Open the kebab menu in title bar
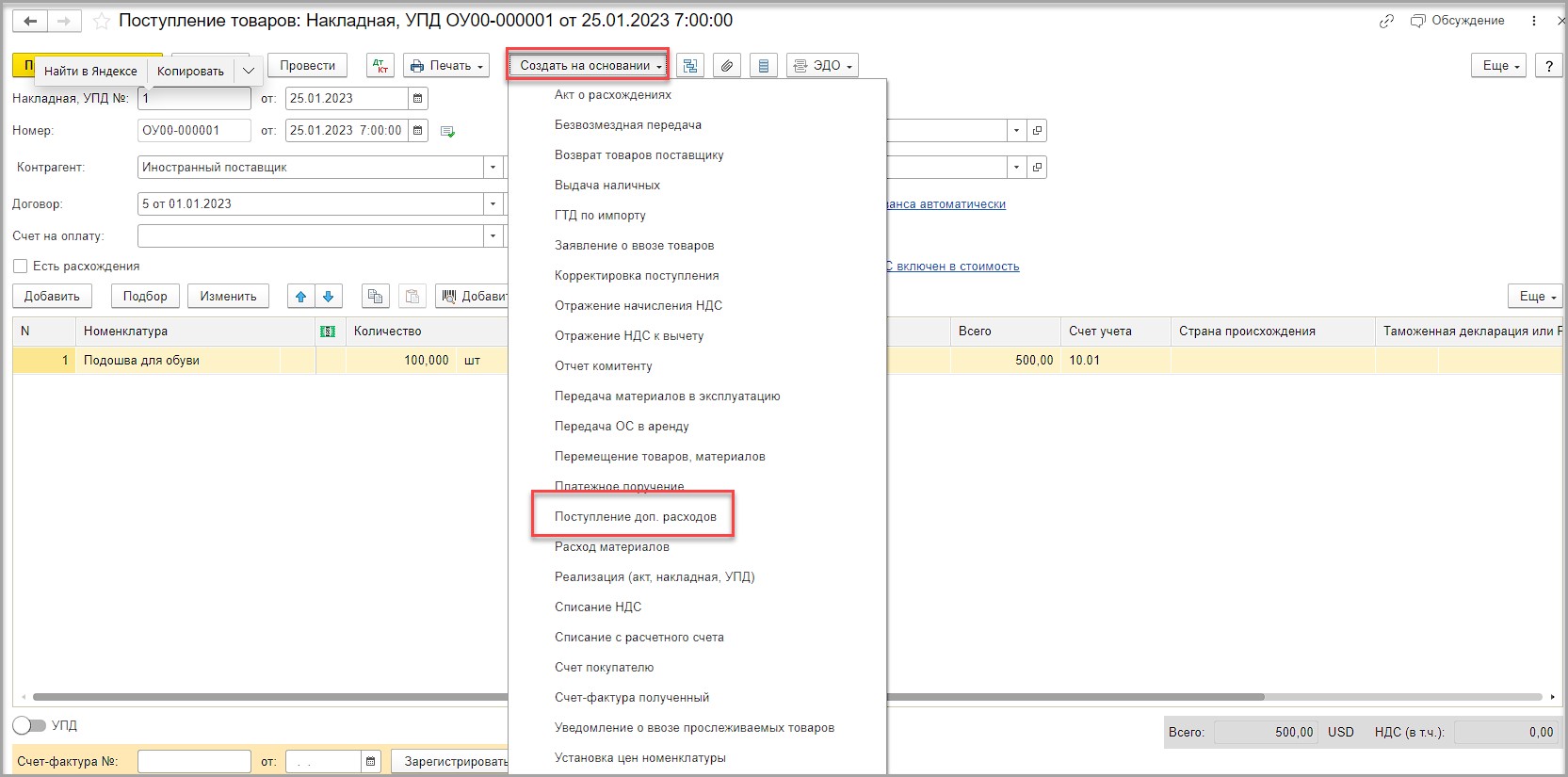 click(1533, 21)
